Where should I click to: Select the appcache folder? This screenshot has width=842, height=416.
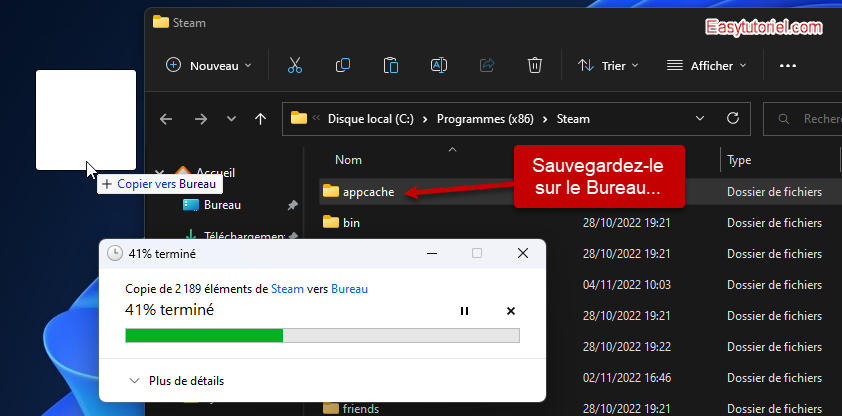click(368, 192)
